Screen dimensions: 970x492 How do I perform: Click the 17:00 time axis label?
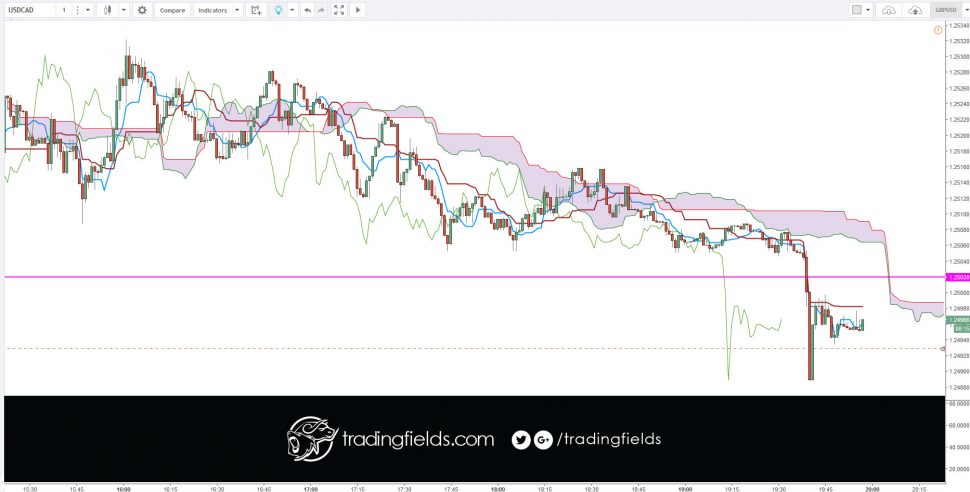(310, 488)
